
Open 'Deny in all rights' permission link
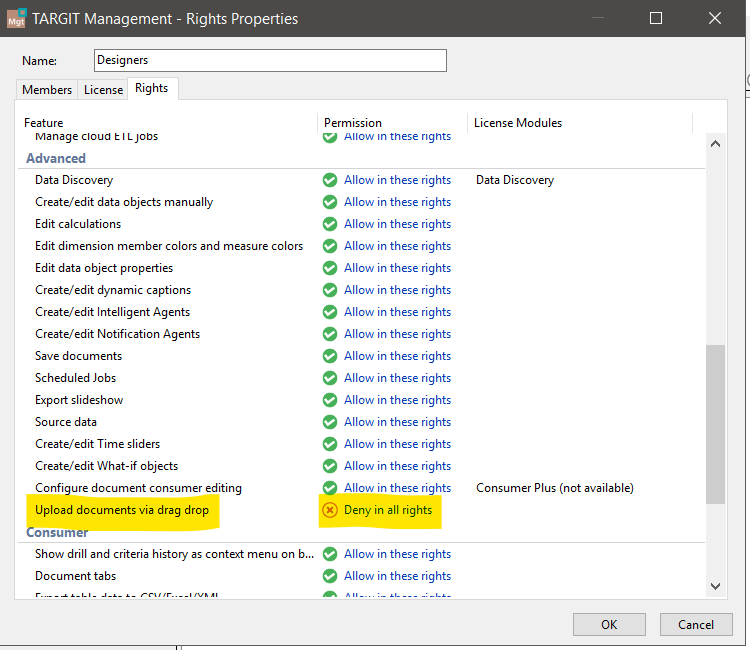388,510
